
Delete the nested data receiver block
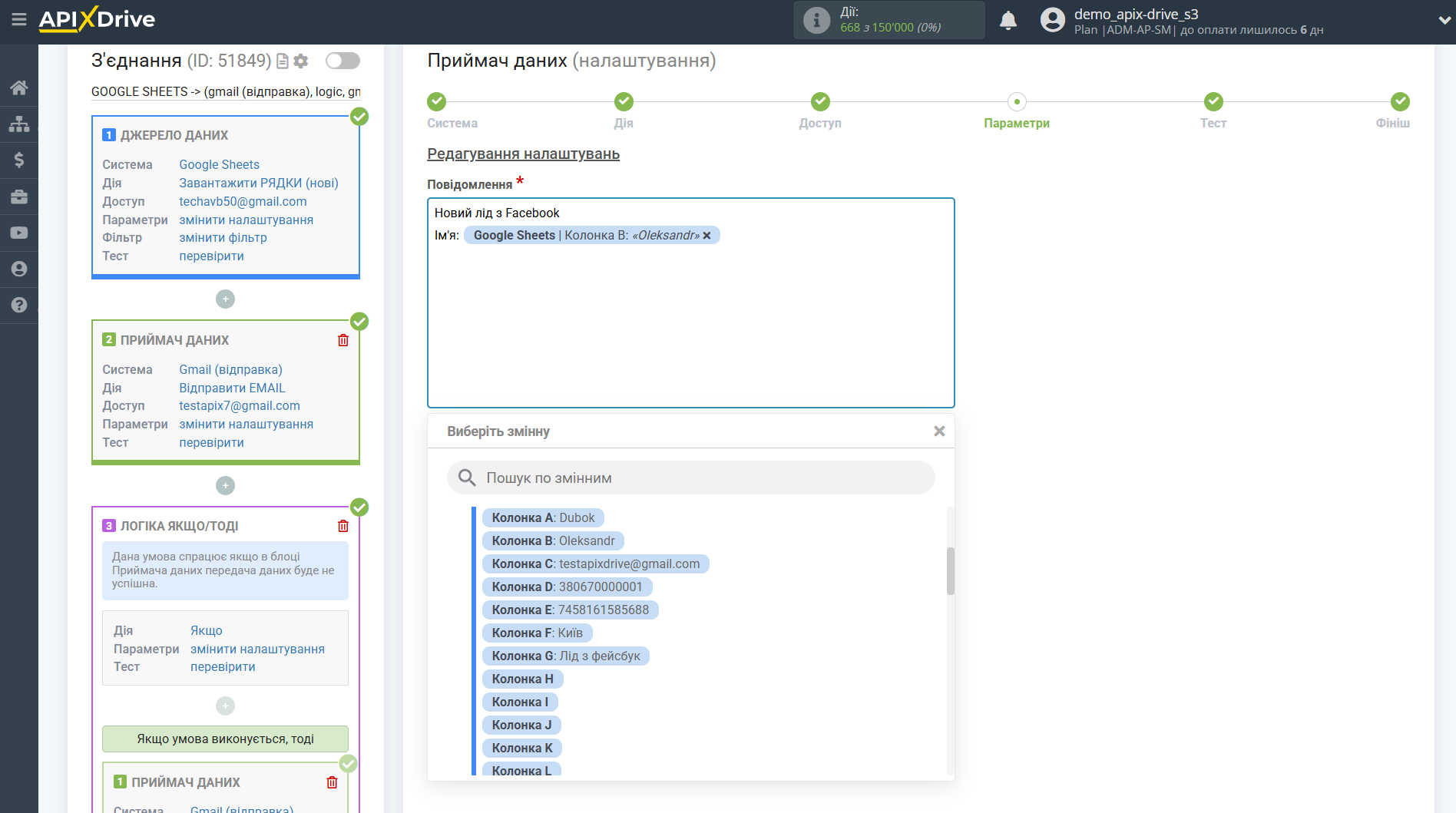(332, 782)
